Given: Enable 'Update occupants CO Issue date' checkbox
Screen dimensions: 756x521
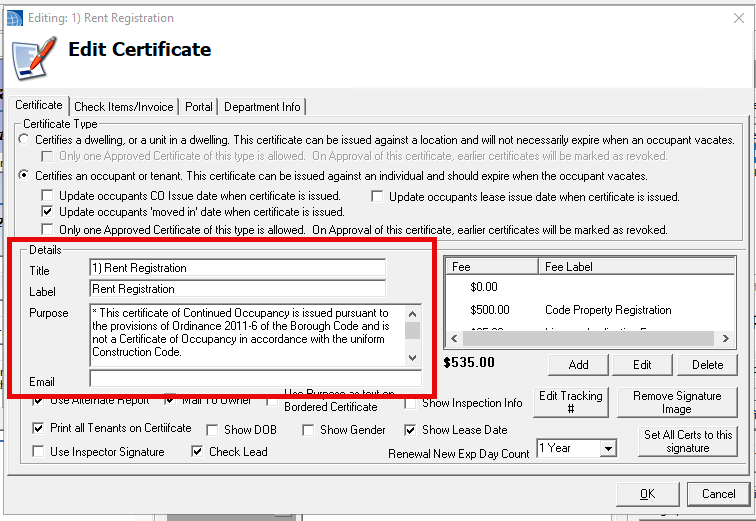Looking at the screenshot, I should (48, 196).
